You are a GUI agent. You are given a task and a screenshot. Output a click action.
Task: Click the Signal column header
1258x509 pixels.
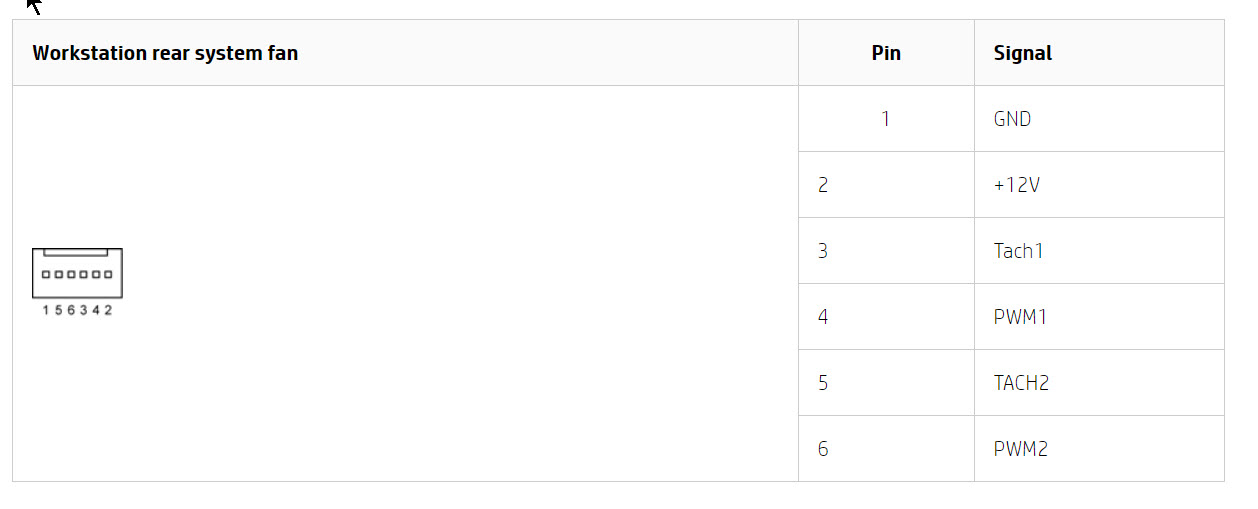[x=1022, y=53]
